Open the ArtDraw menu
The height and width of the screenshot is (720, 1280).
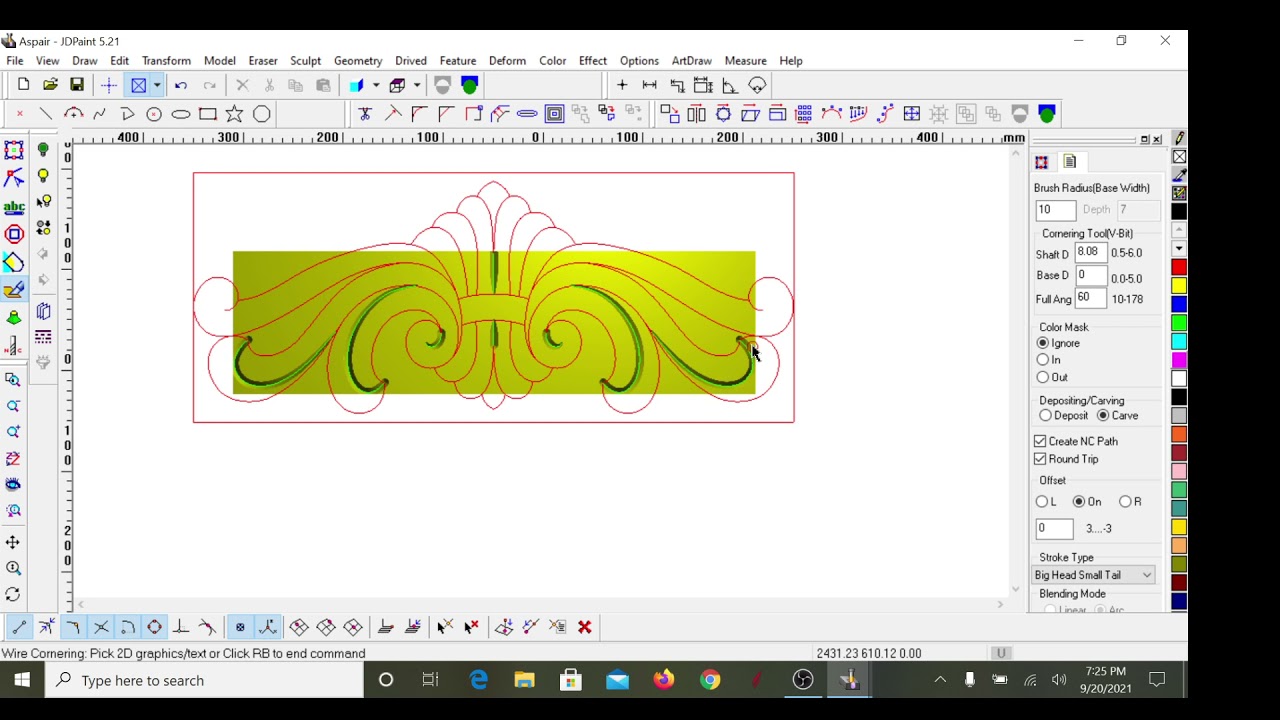tap(692, 61)
